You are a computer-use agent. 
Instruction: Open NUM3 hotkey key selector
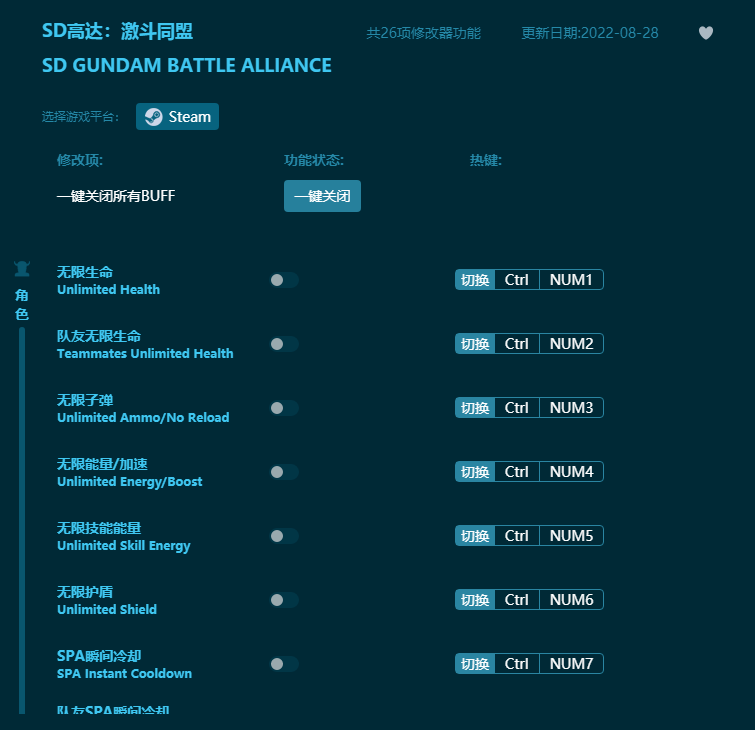tap(571, 408)
